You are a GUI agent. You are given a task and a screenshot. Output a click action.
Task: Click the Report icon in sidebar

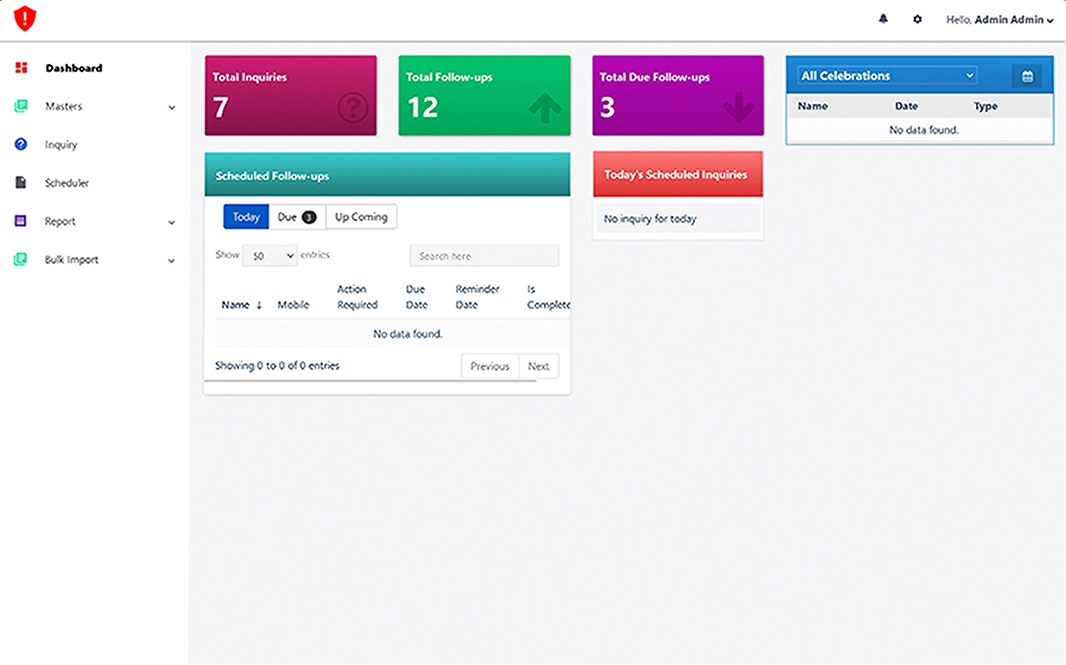[21, 221]
